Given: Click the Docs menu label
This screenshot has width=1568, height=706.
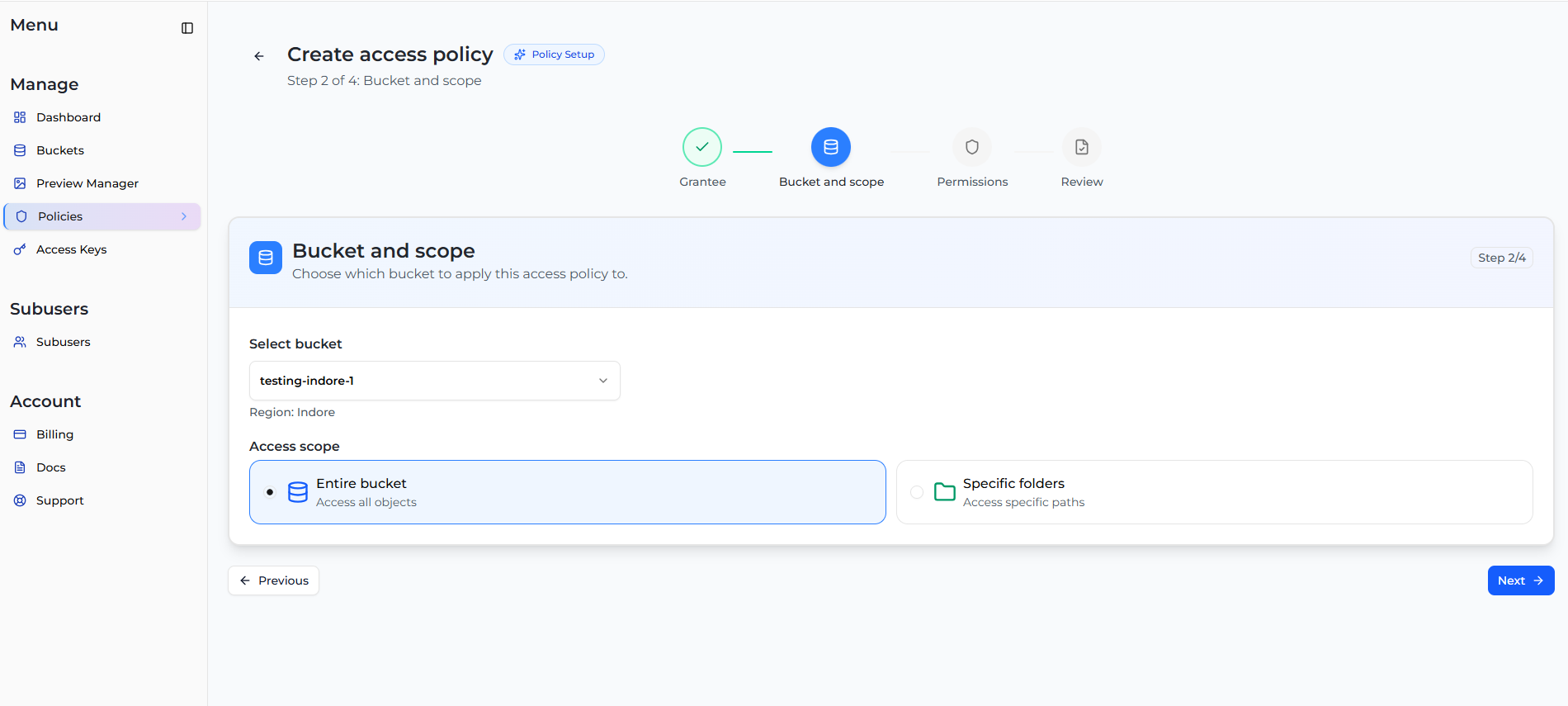Looking at the screenshot, I should point(51,467).
